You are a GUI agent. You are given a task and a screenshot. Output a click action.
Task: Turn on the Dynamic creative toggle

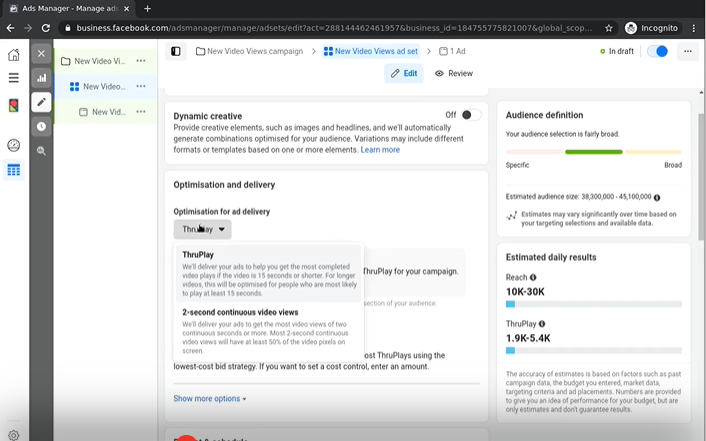(471, 115)
